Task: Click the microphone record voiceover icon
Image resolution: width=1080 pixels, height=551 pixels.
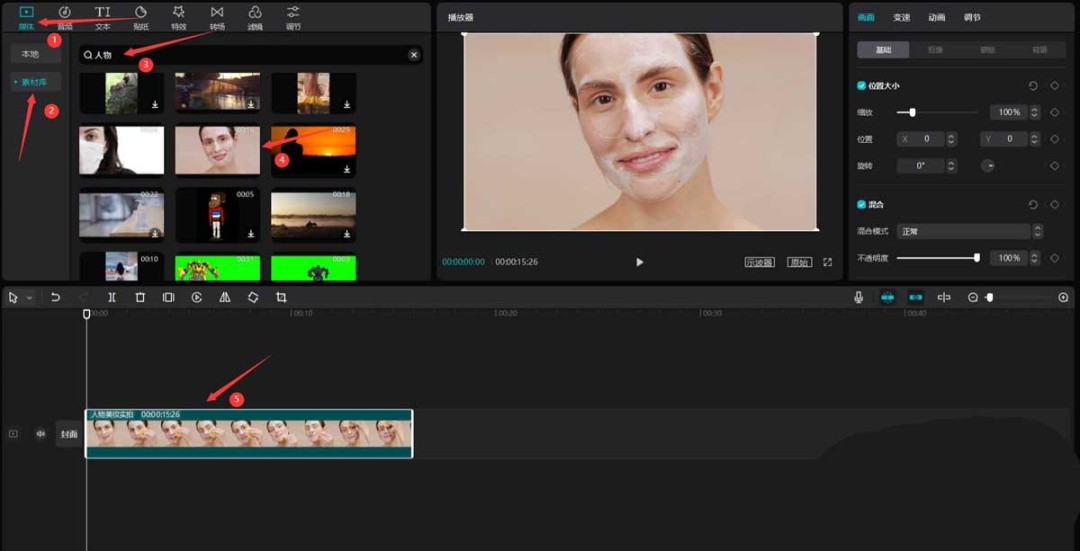Action: coord(858,298)
